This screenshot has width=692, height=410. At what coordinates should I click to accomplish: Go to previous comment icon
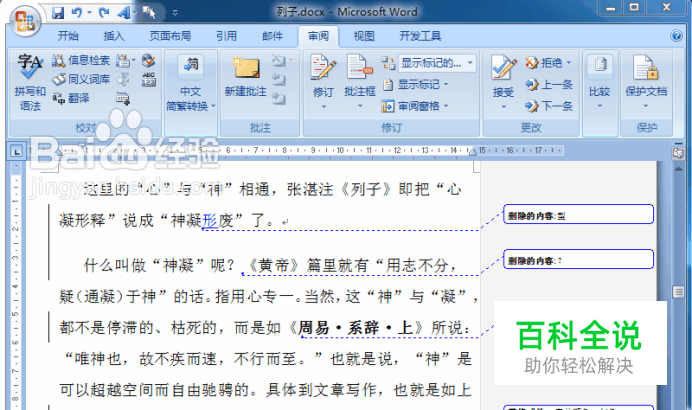(278, 79)
